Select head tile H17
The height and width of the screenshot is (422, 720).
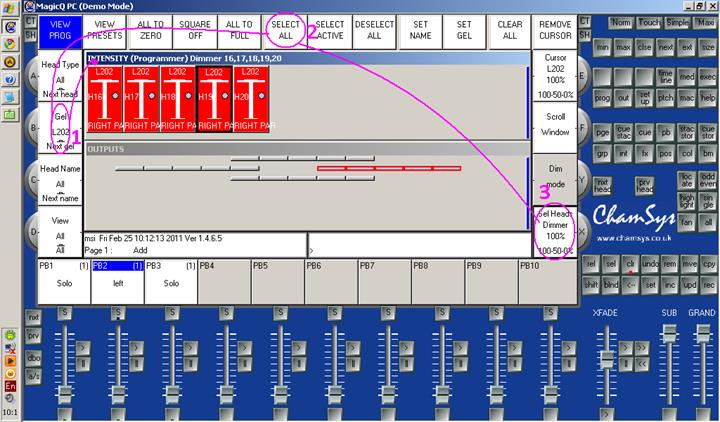pos(141,99)
